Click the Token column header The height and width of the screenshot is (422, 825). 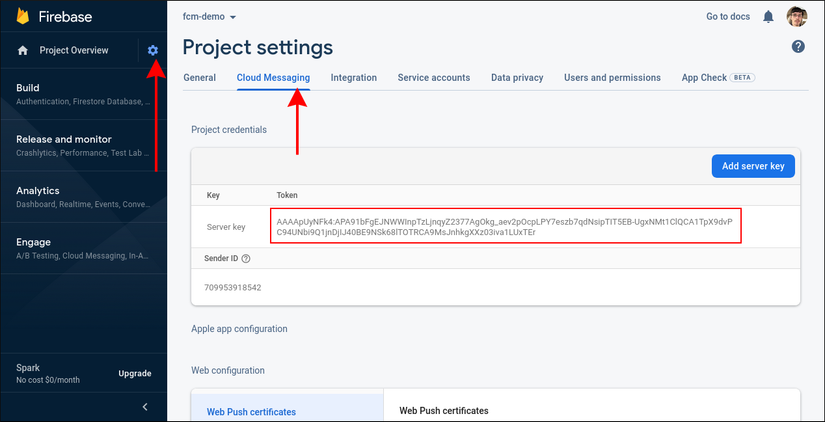[287, 195]
